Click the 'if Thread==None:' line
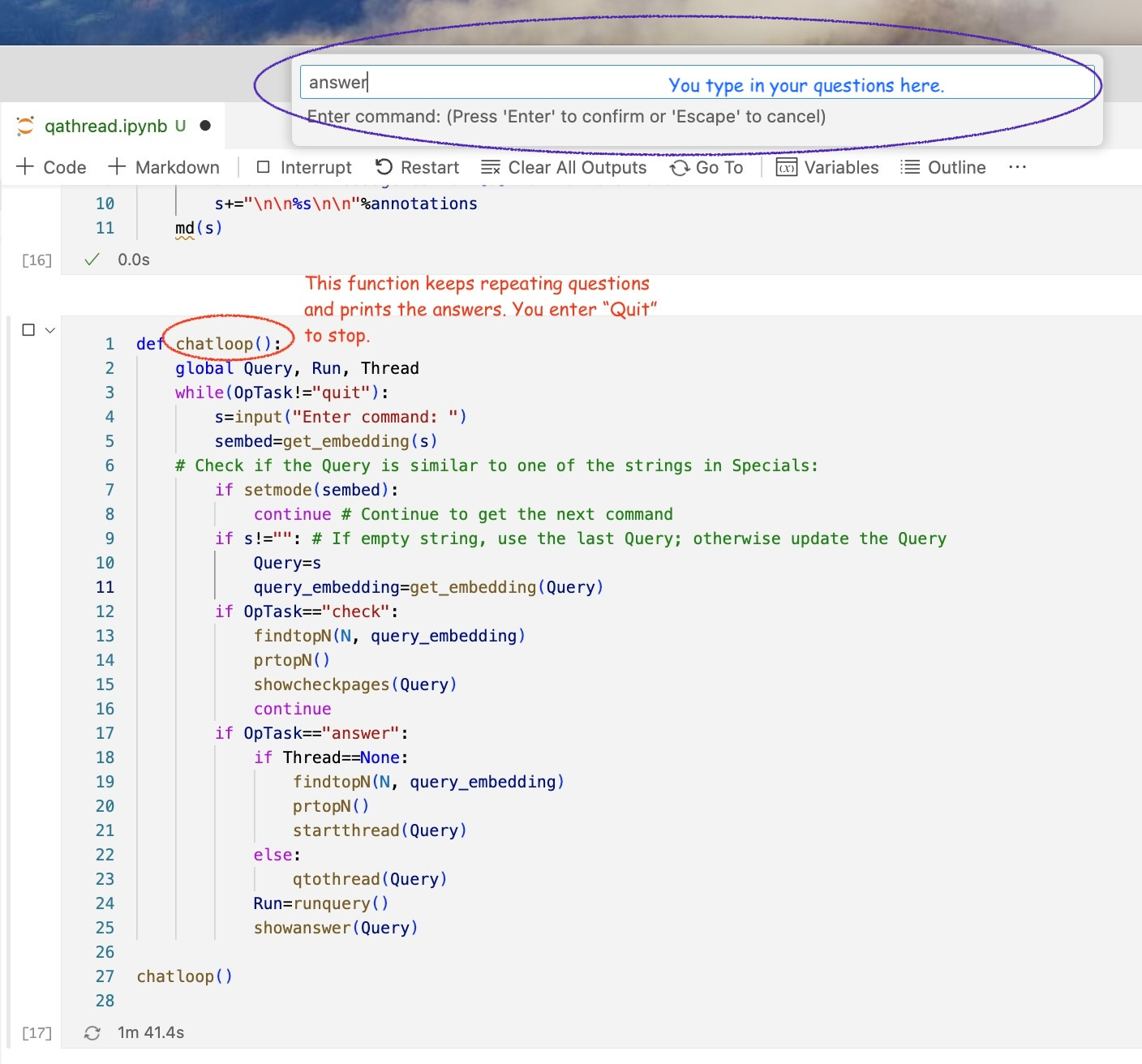Screen dimensions: 1142x1064 point(331,757)
